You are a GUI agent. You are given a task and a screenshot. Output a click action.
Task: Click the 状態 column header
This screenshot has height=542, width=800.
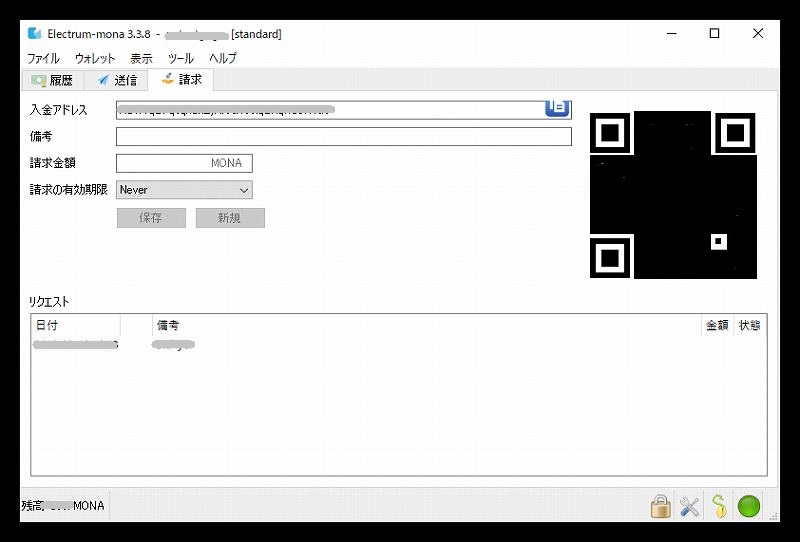click(x=750, y=325)
